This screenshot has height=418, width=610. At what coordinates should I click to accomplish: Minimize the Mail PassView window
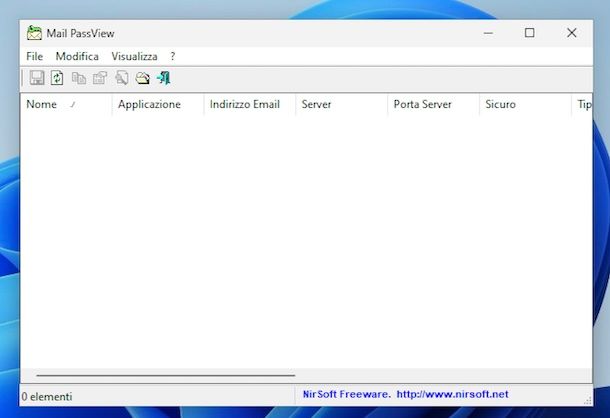[488, 33]
